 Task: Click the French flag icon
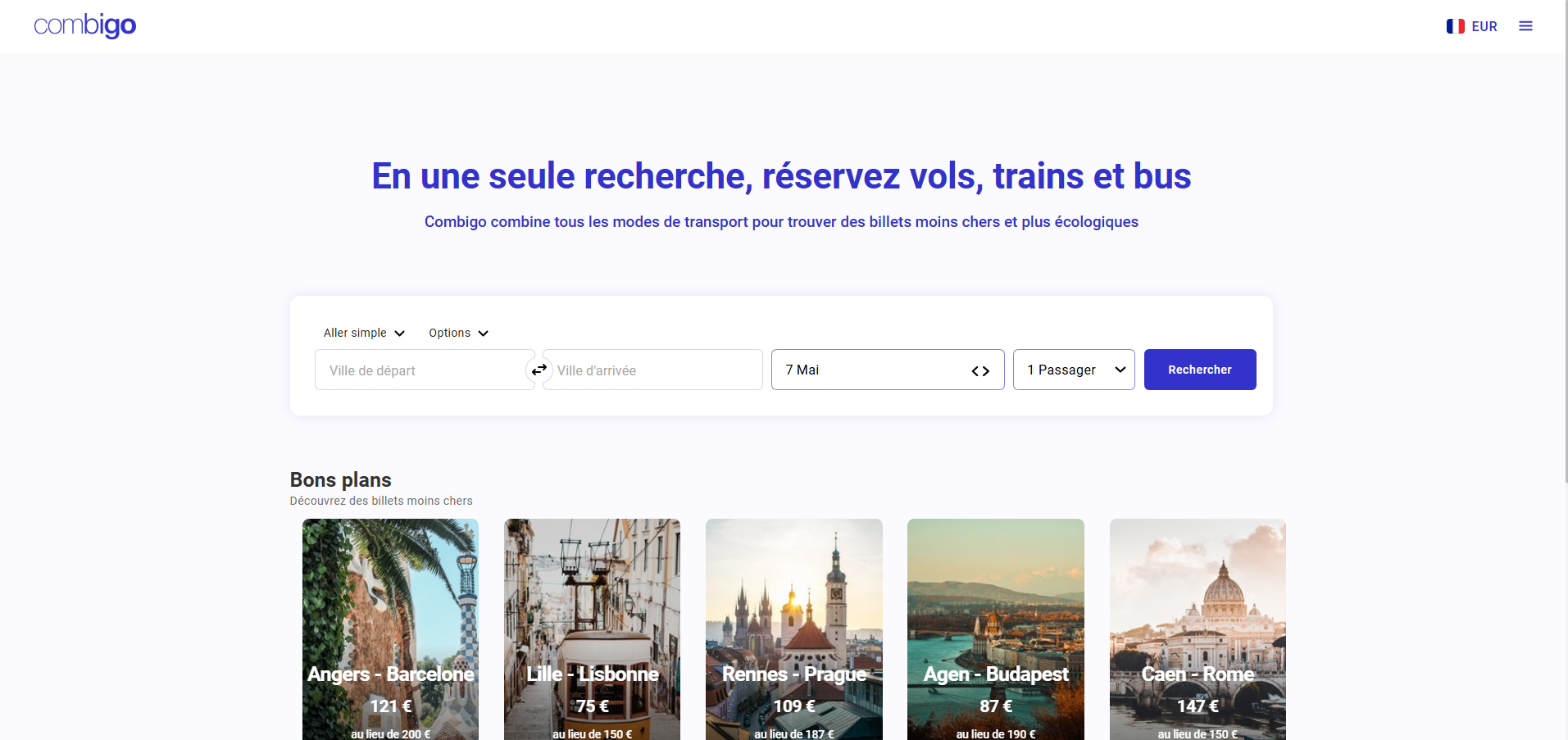tap(1455, 26)
